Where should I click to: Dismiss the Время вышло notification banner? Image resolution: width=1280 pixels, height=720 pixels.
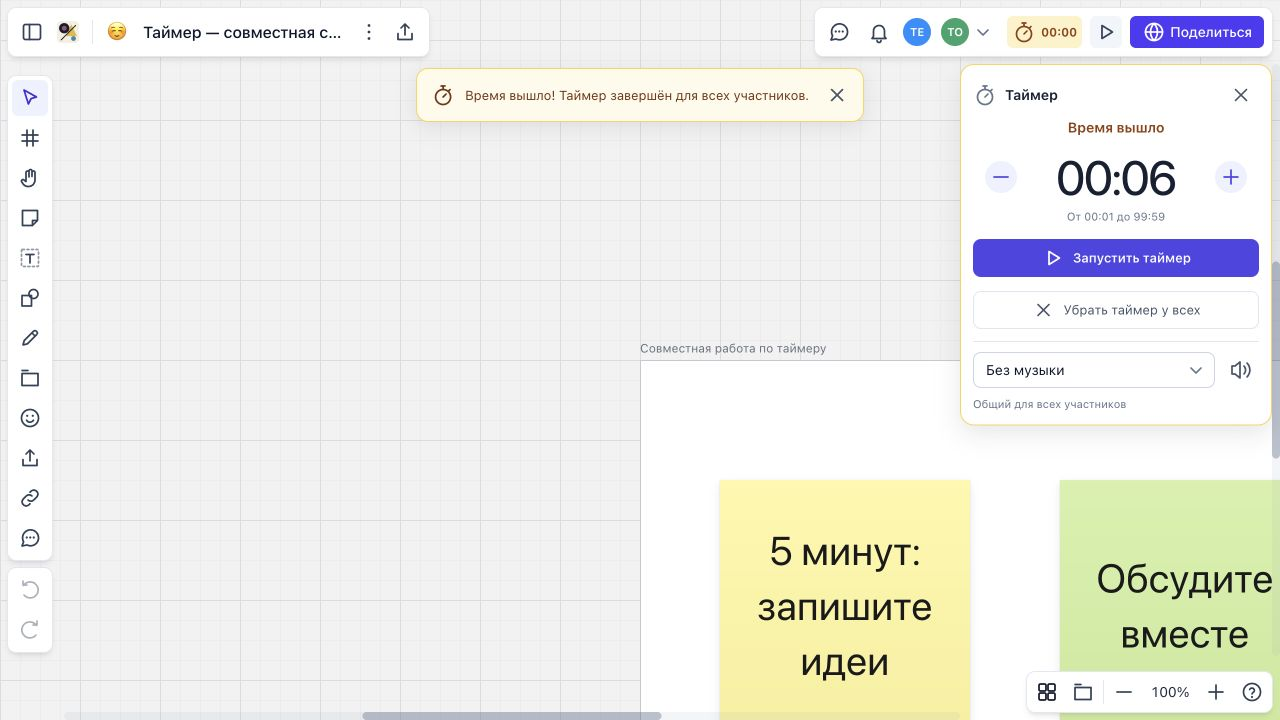coord(837,95)
